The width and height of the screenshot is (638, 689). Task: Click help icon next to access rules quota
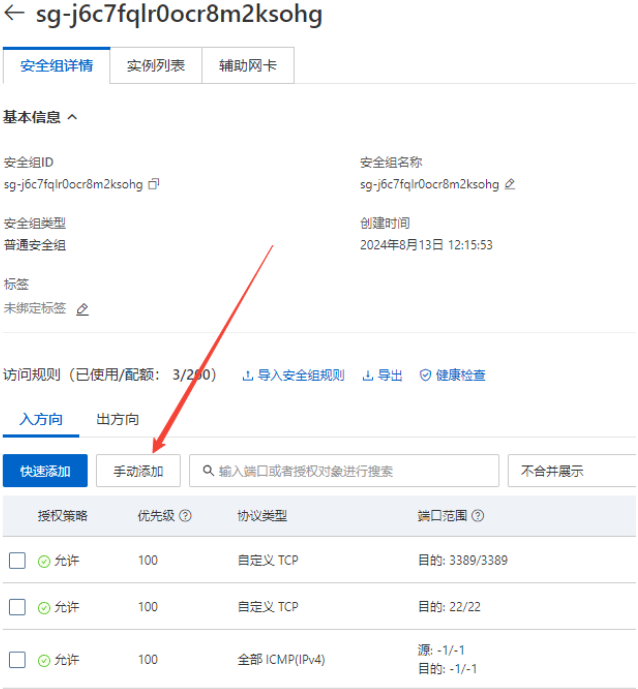[x=223, y=375]
